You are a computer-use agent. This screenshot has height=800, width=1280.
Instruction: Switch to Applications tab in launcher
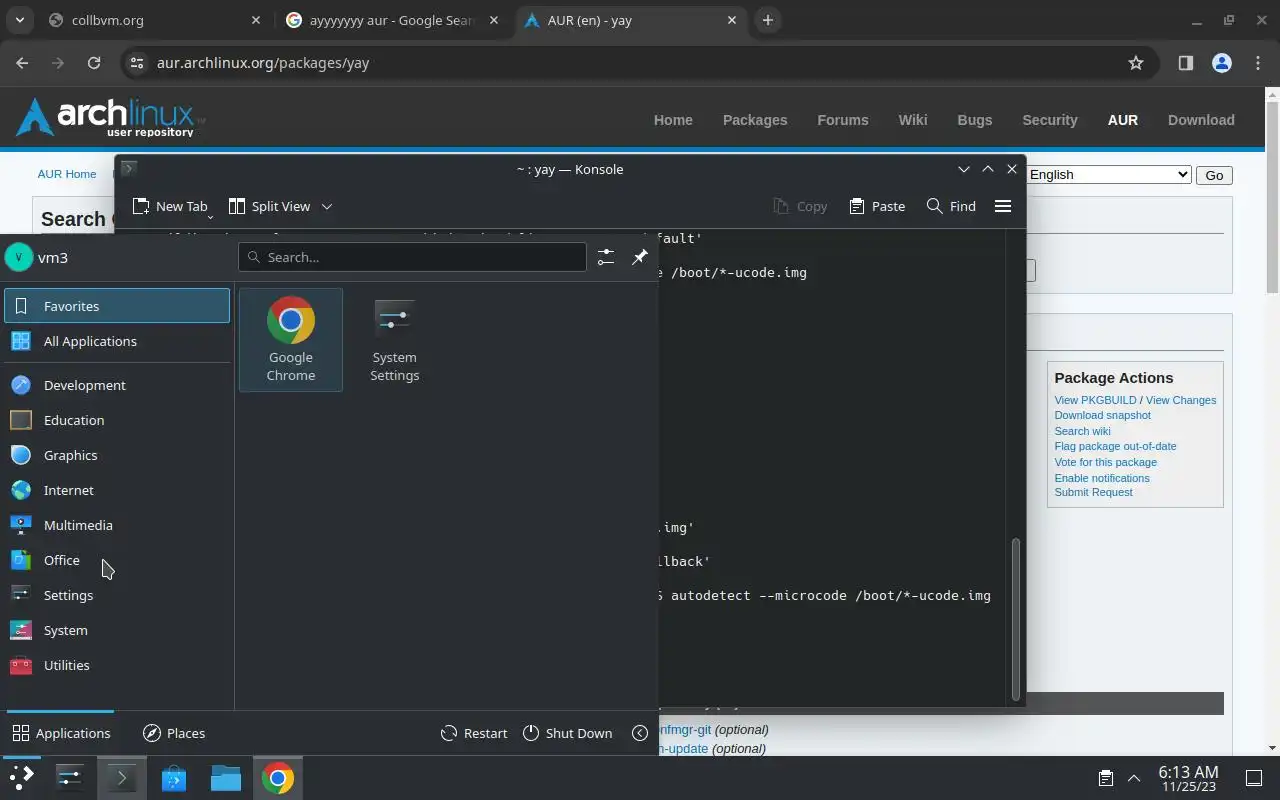point(61,733)
